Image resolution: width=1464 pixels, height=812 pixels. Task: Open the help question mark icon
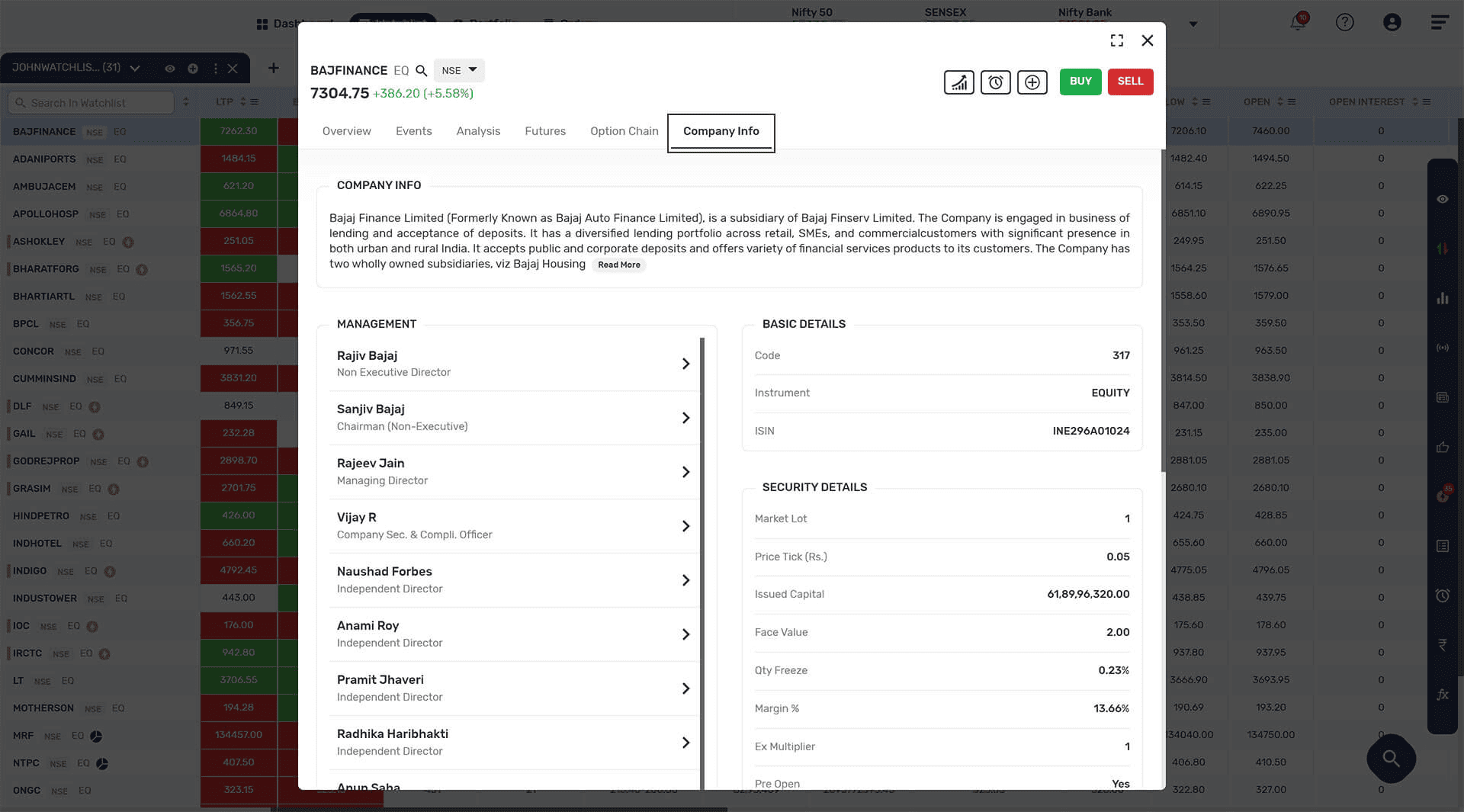coord(1345,22)
